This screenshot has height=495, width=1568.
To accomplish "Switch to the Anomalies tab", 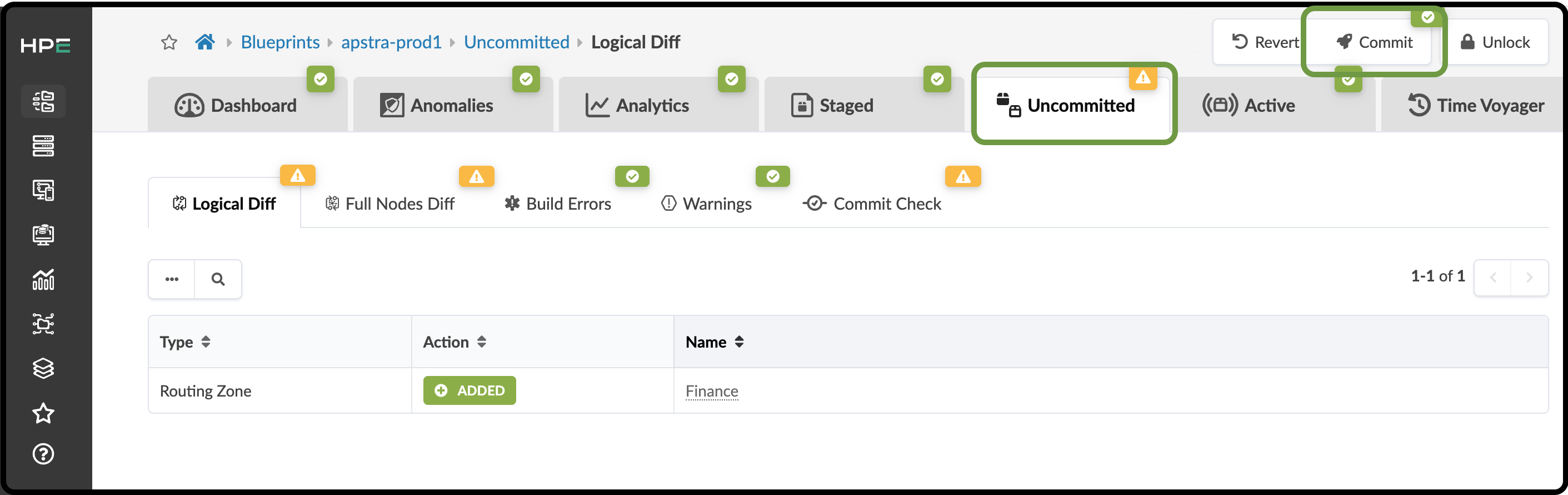I will 453,105.
